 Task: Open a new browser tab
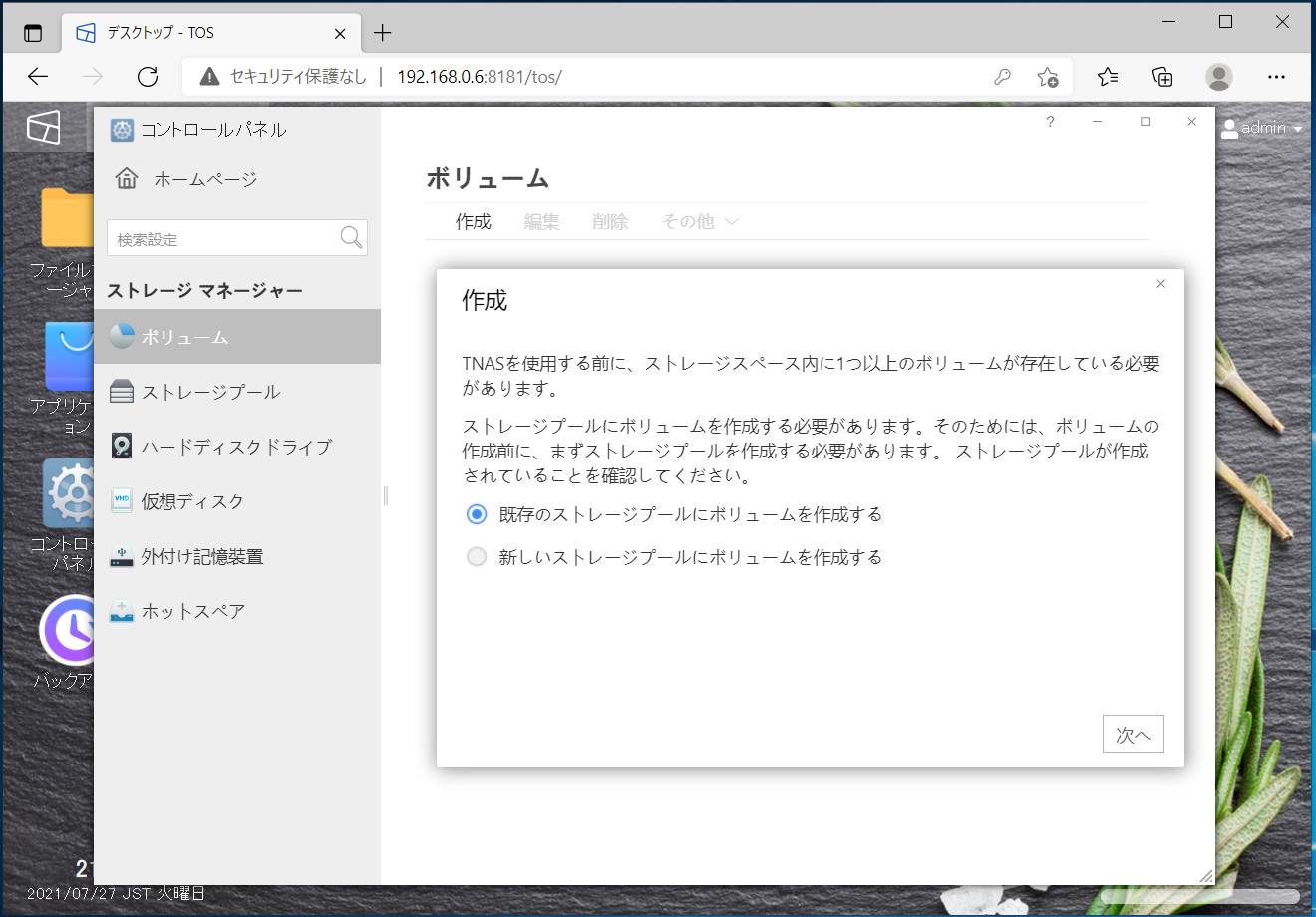(x=382, y=33)
